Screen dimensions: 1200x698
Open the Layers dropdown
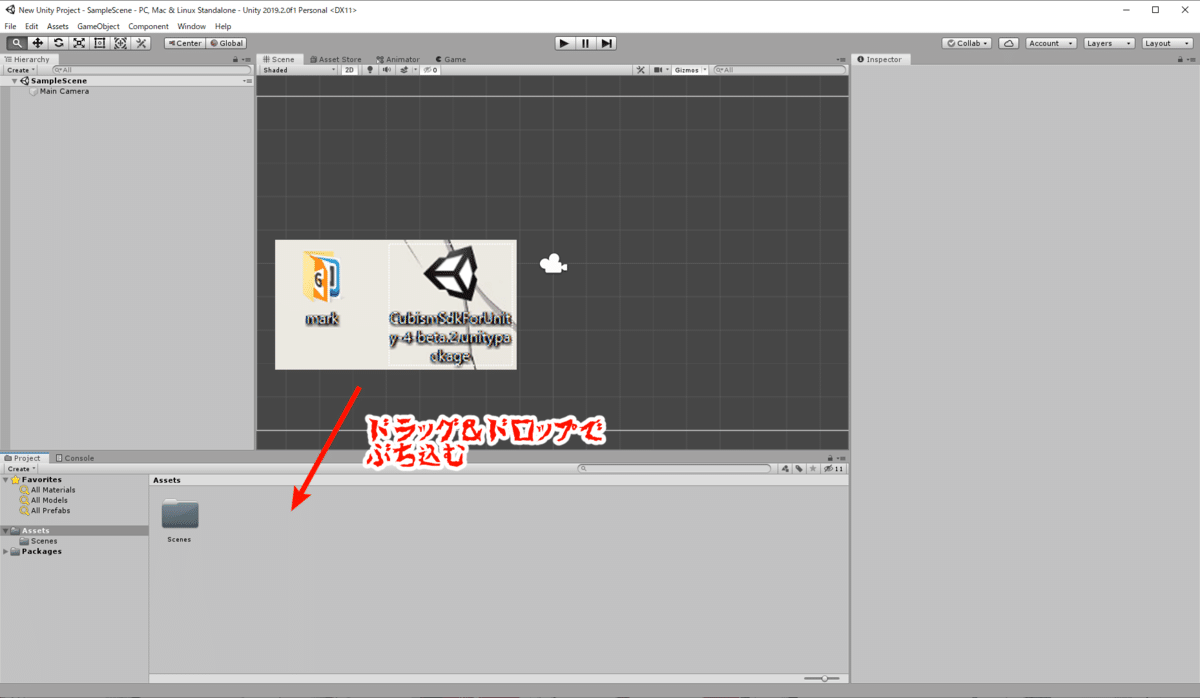1110,43
